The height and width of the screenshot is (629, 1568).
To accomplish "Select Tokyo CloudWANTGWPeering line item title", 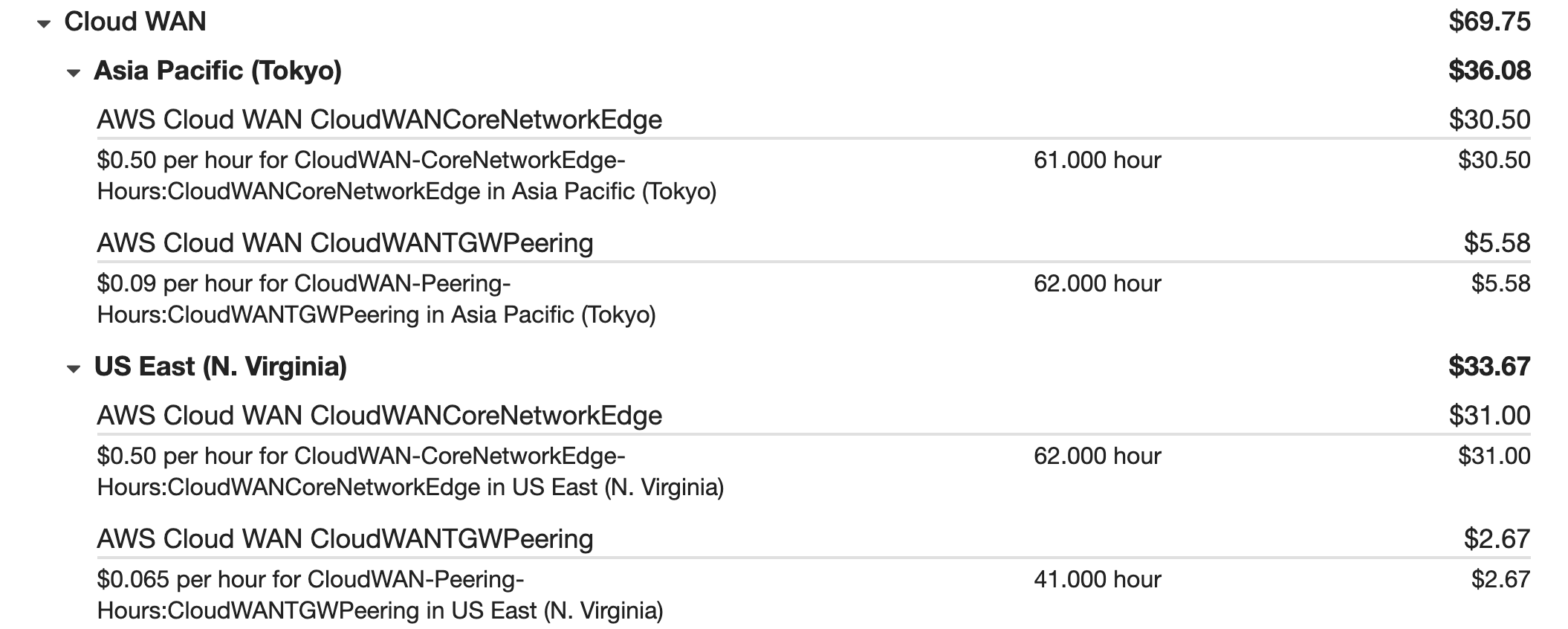I will [345, 243].
